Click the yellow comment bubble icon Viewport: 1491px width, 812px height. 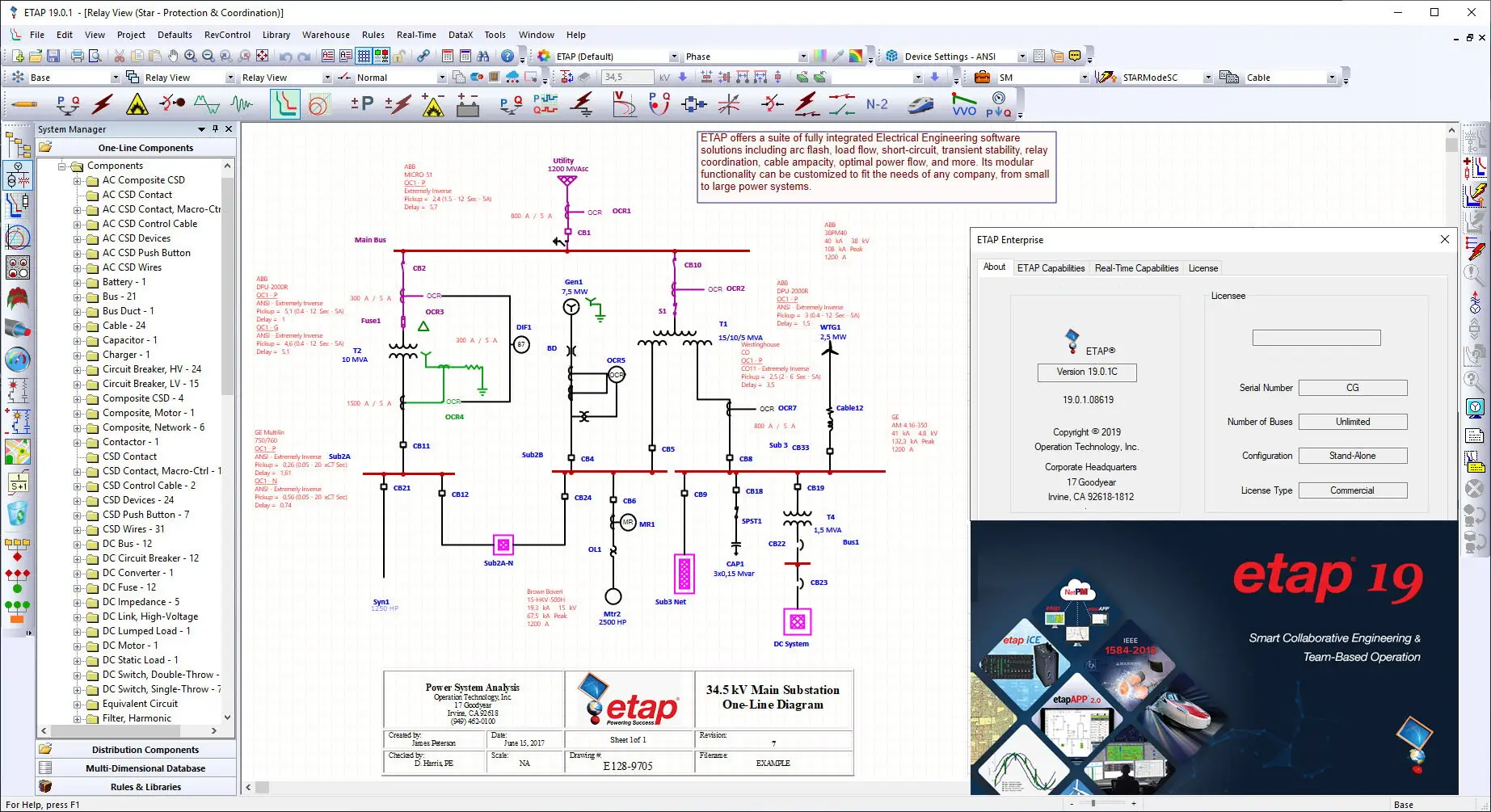pyautogui.click(x=1075, y=56)
